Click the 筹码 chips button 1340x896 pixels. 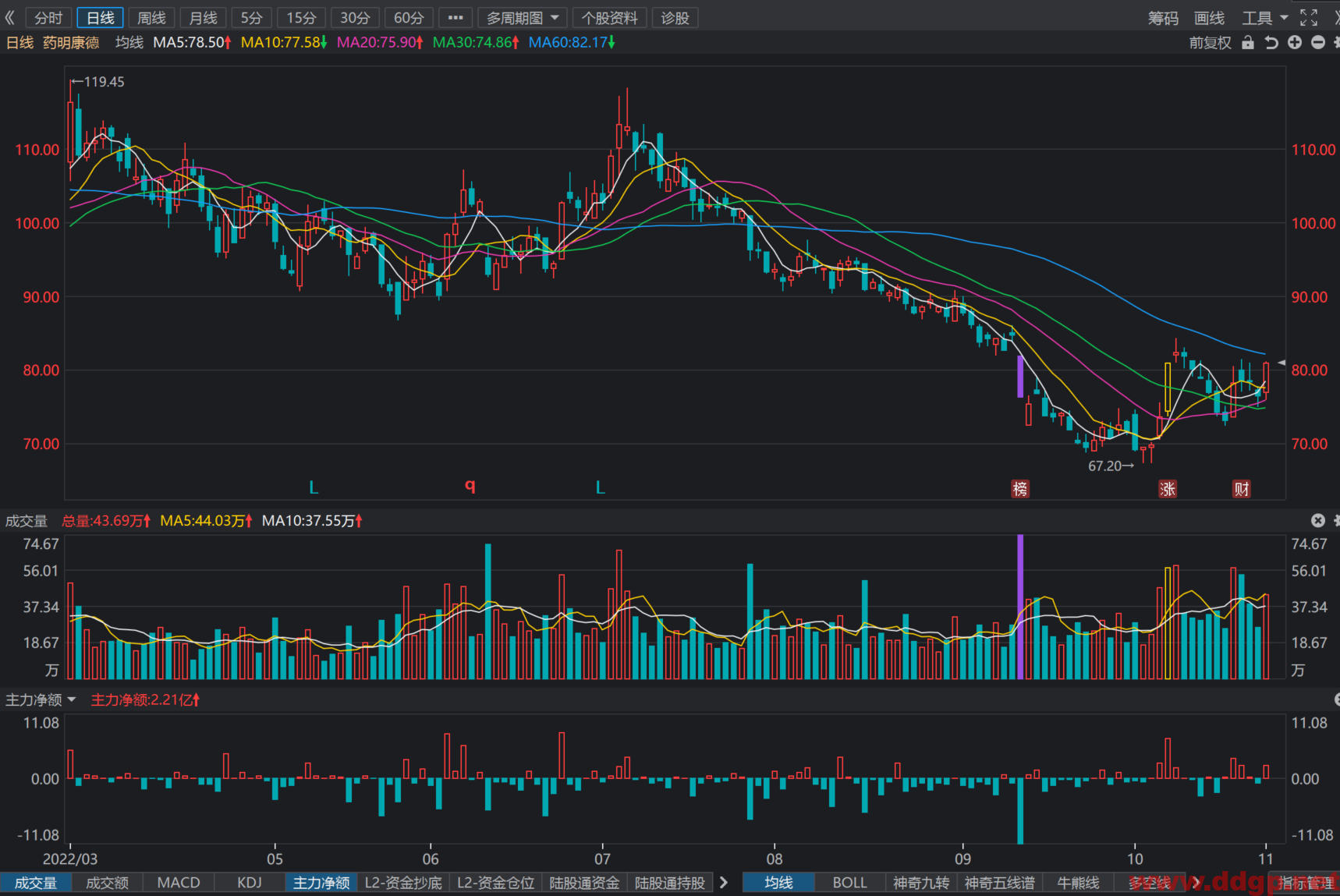[x=1163, y=17]
